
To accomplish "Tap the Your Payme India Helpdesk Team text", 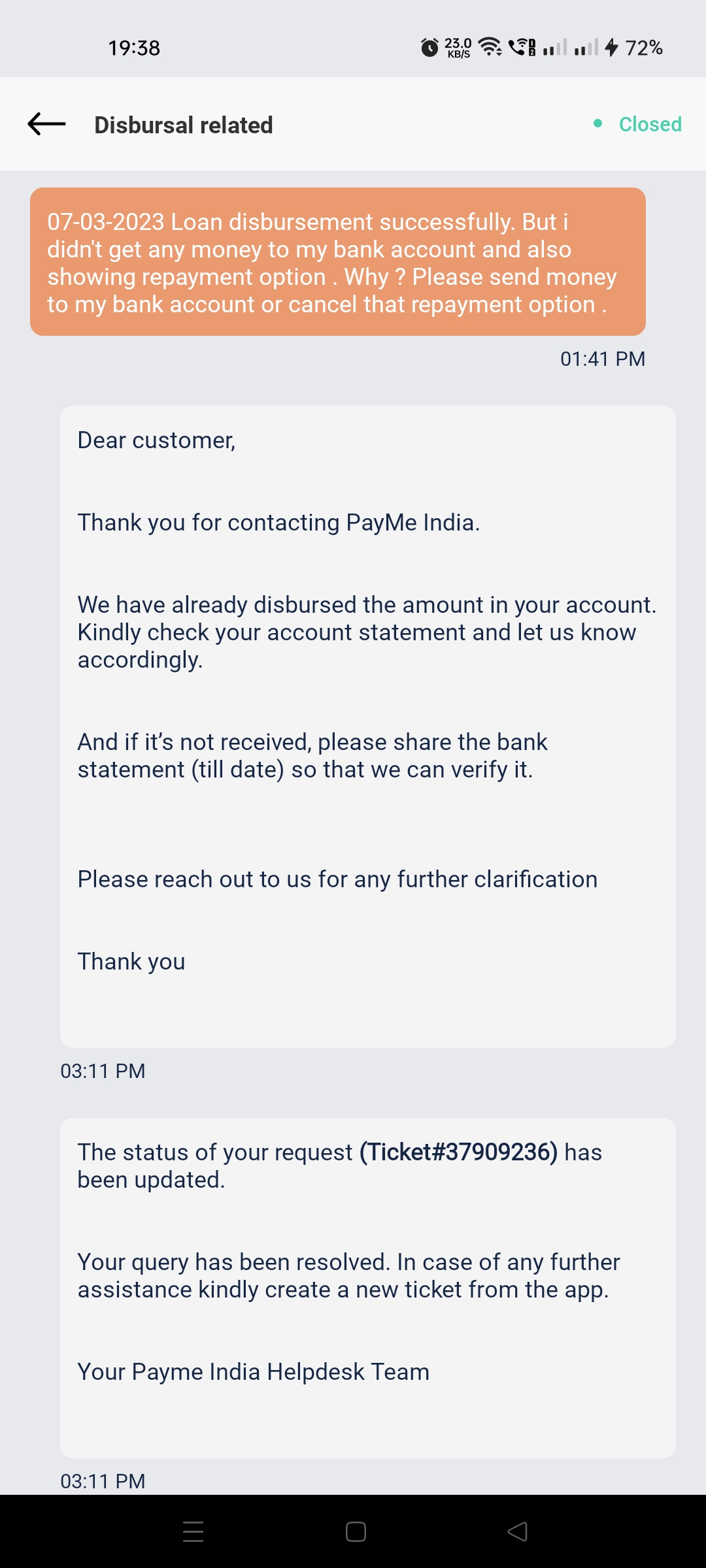I will (253, 1371).
